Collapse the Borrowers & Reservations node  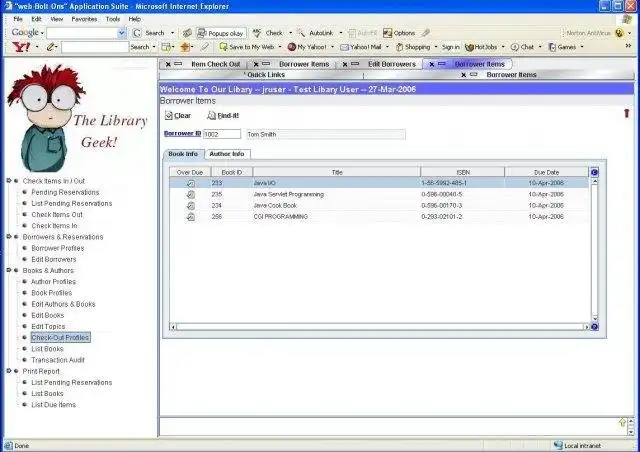click(x=9, y=236)
